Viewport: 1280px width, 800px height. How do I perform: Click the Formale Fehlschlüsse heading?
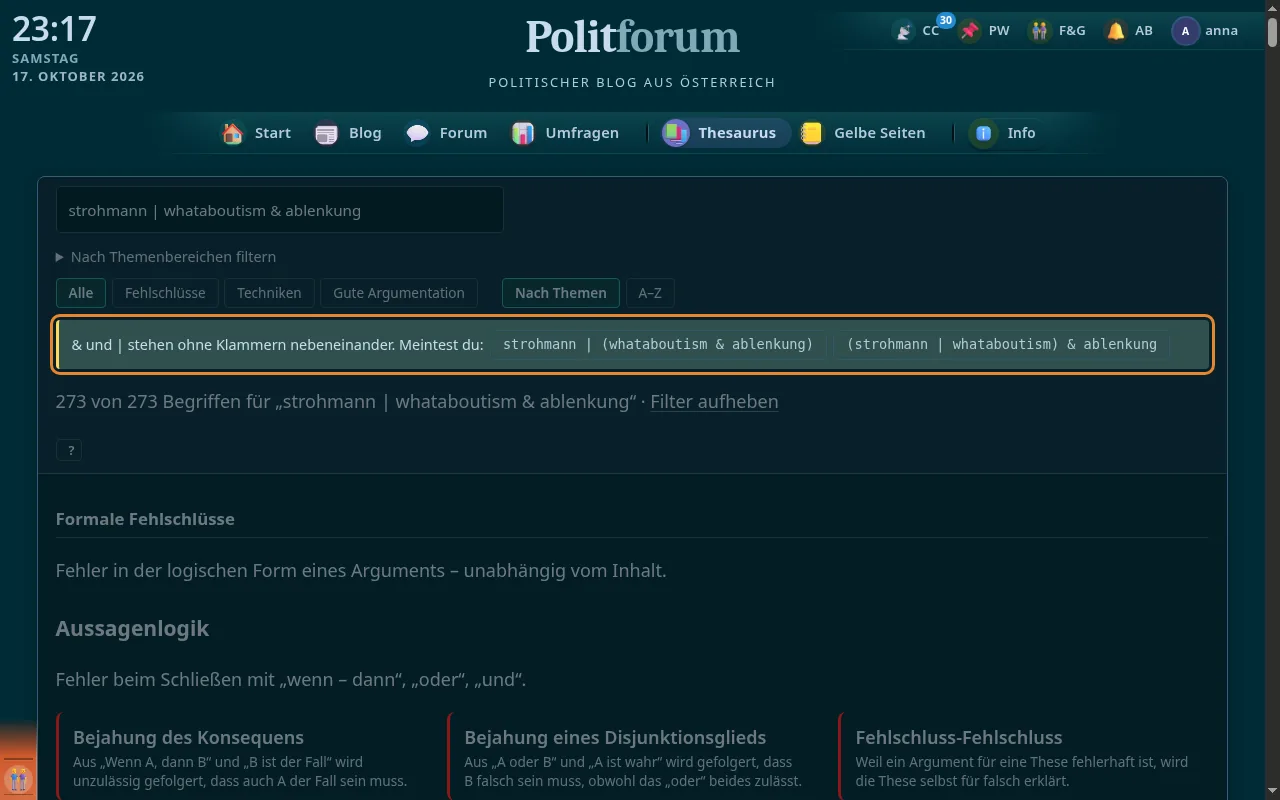coord(145,519)
